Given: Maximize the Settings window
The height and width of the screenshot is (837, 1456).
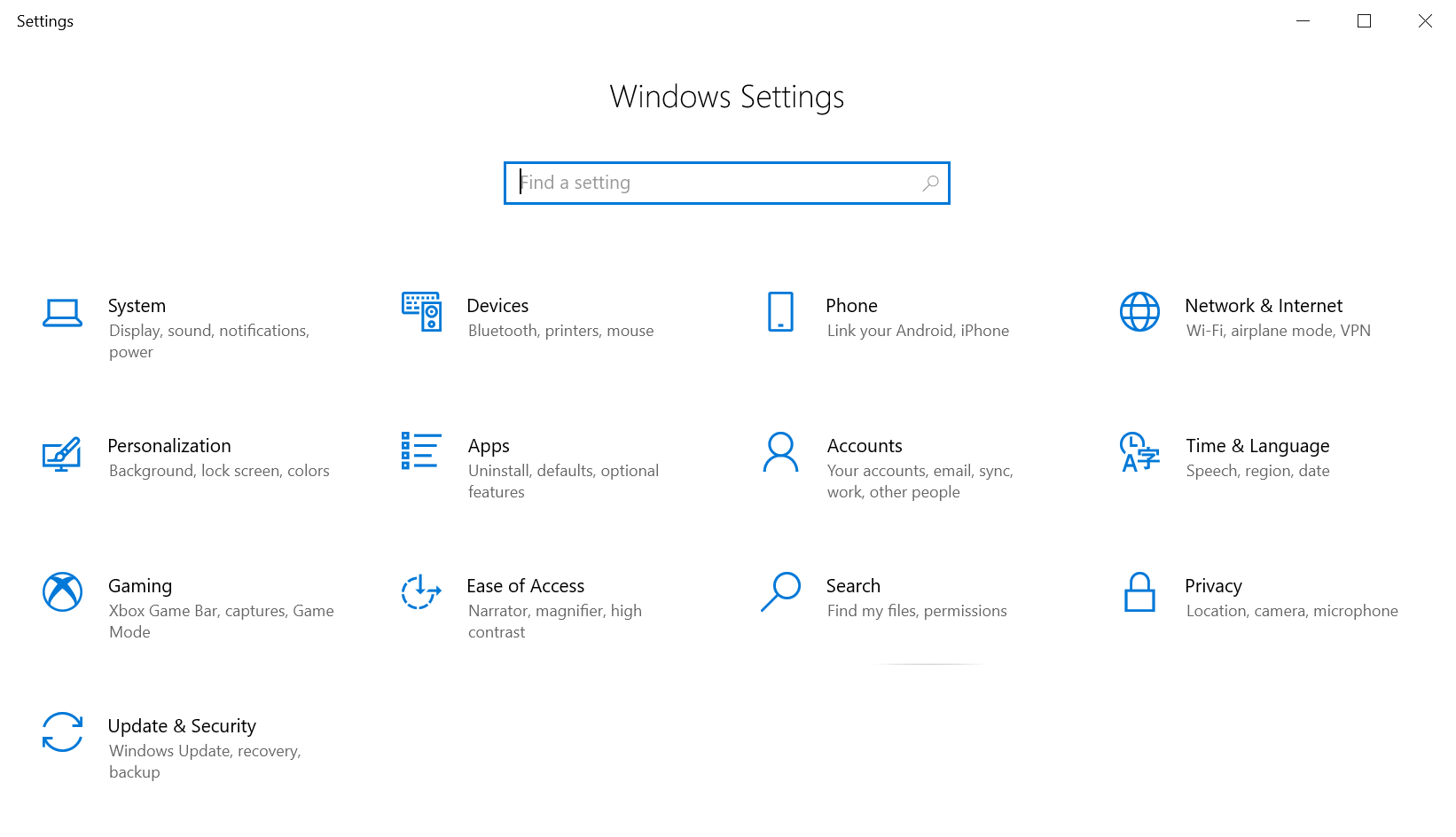Looking at the screenshot, I should pos(1364,20).
